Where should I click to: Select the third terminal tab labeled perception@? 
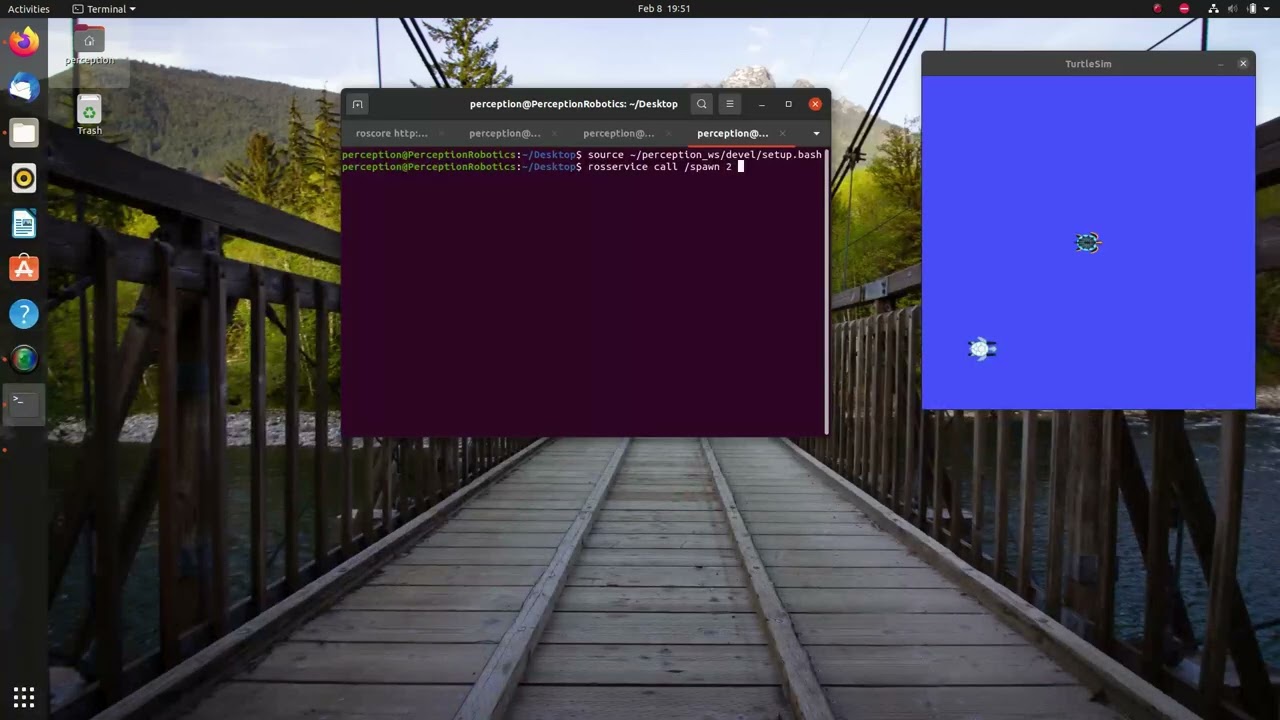tap(618, 133)
